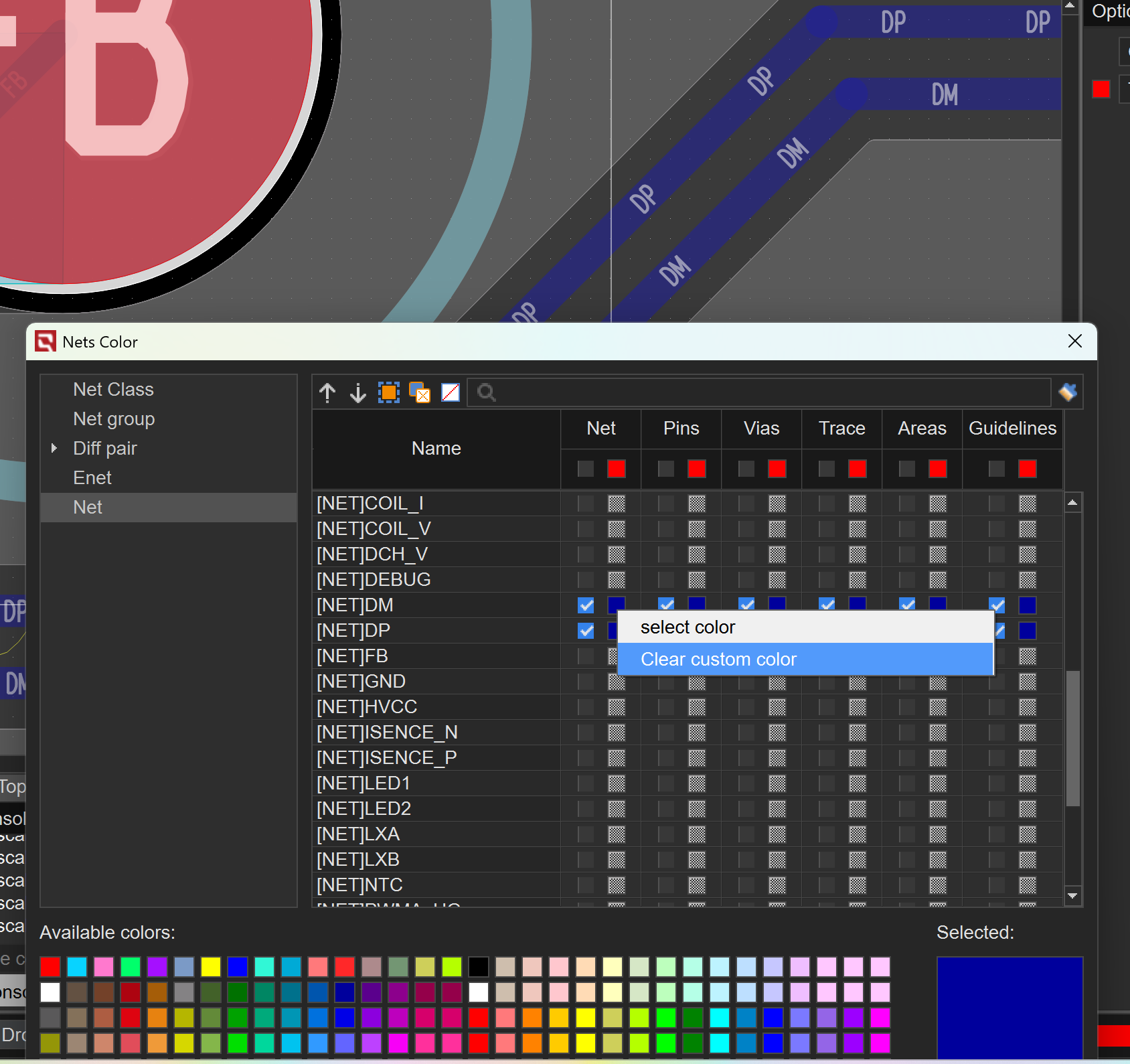Click the orange select-all icon
The image size is (1130, 1064).
point(389,392)
